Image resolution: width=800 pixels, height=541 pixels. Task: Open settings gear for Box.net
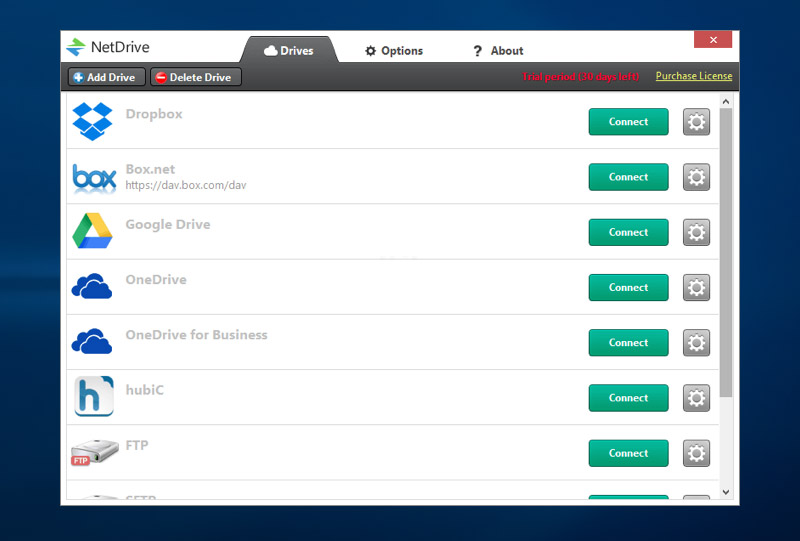pyautogui.click(x=696, y=177)
